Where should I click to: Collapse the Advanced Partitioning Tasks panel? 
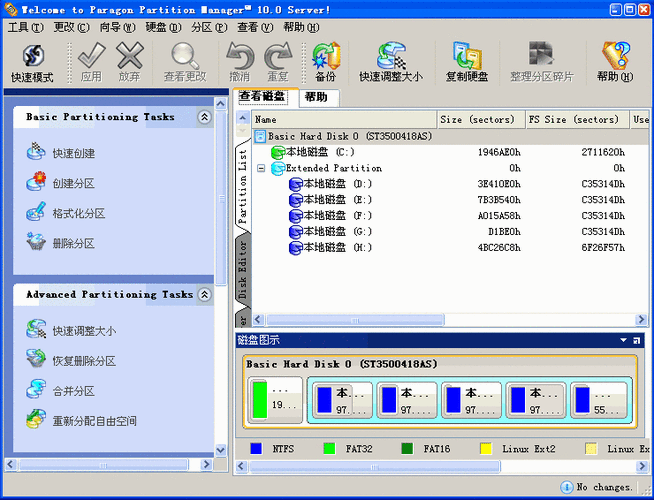click(x=204, y=295)
